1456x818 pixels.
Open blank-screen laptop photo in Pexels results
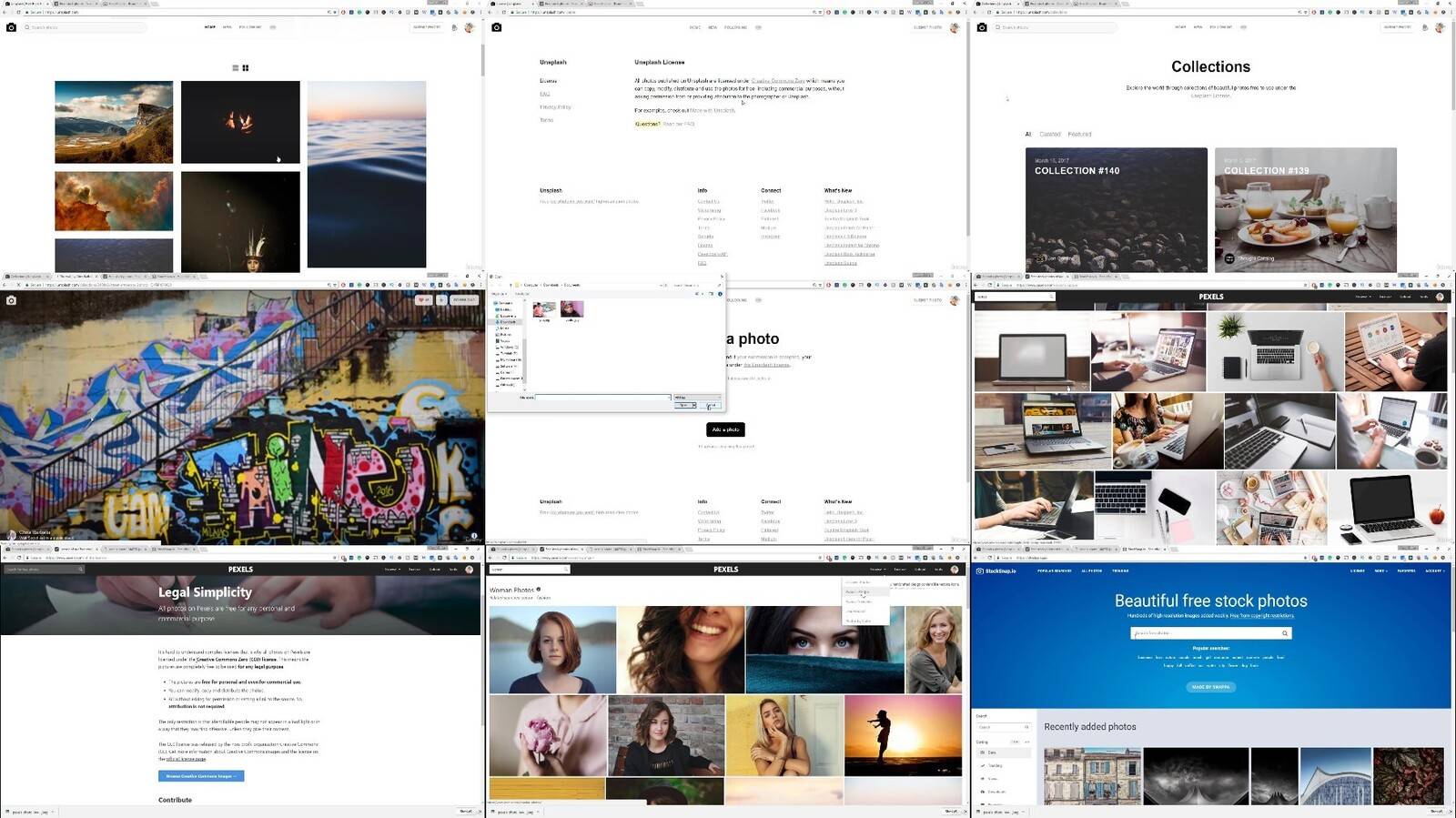pyautogui.click(x=1032, y=351)
